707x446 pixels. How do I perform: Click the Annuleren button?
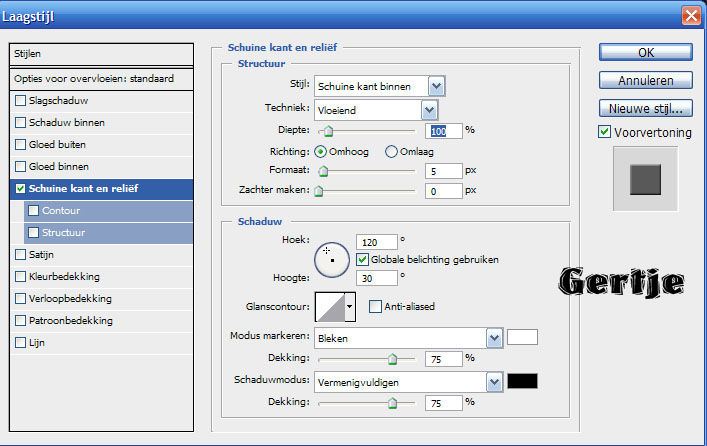646,80
